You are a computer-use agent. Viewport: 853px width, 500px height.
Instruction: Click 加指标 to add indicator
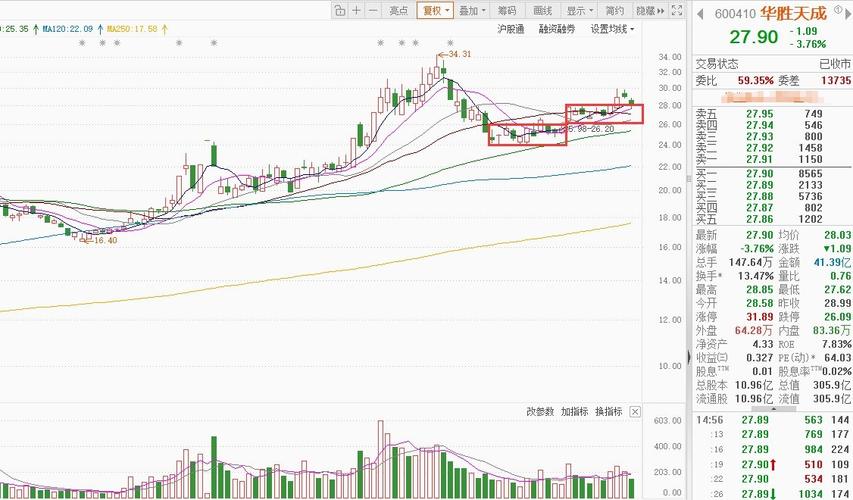(574, 411)
